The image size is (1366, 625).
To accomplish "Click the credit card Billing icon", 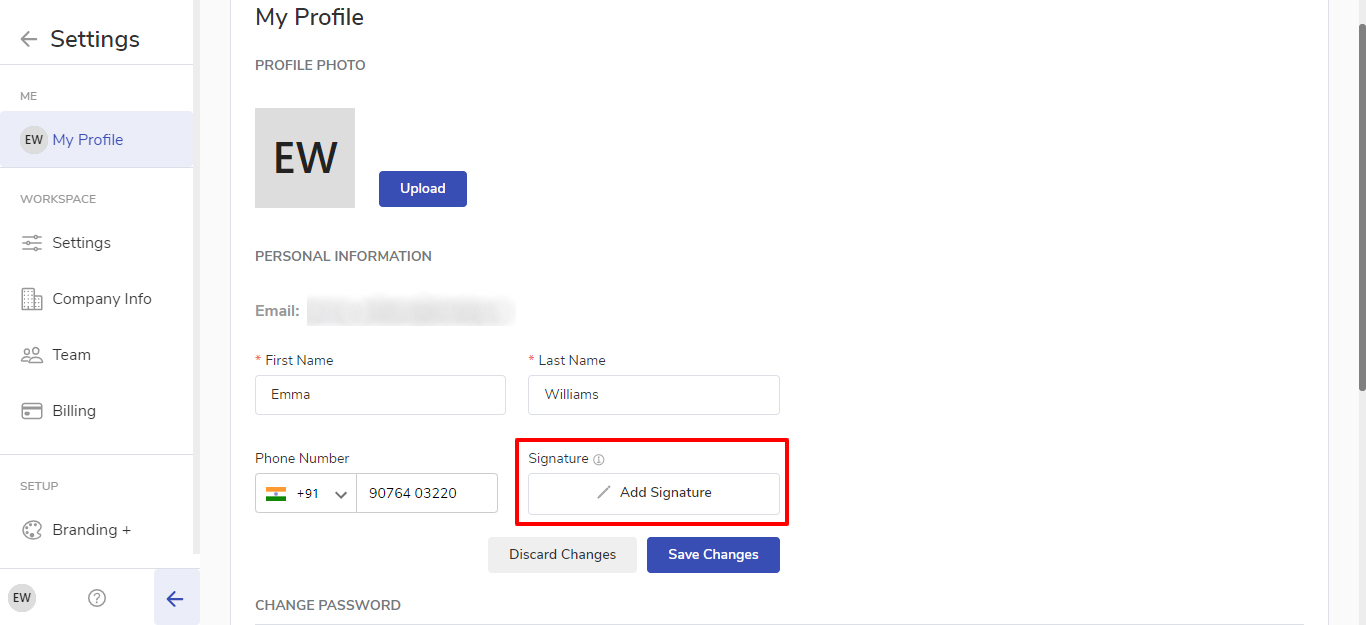I will [32, 411].
